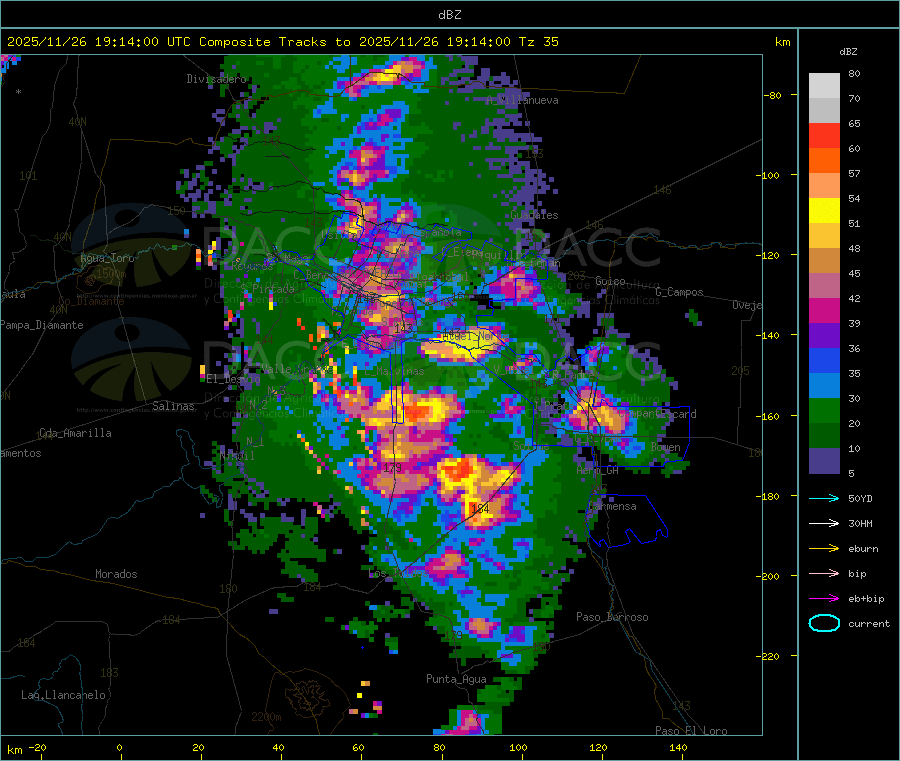Click the light gray top legend swatch
The width and height of the screenshot is (900, 761).
pos(824,86)
